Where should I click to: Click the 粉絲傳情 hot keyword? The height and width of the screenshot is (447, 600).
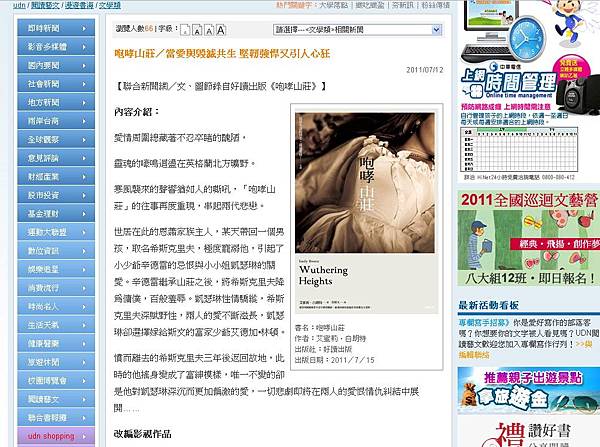pyautogui.click(x=435, y=5)
